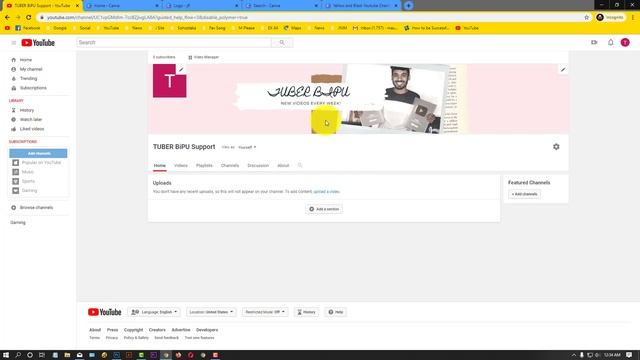Viewport: 640px width, 360px height.
Task: Switch to the Playlists tab
Action: coord(204,165)
